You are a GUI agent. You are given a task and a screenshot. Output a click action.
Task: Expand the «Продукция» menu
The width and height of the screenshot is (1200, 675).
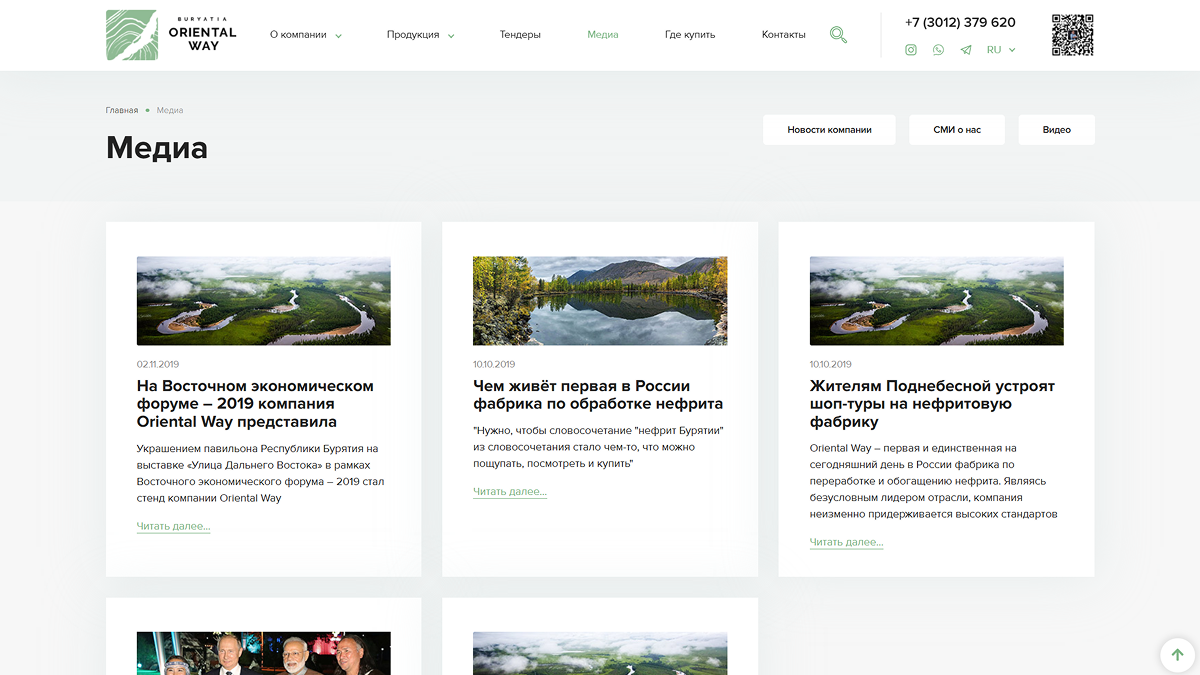tap(420, 35)
